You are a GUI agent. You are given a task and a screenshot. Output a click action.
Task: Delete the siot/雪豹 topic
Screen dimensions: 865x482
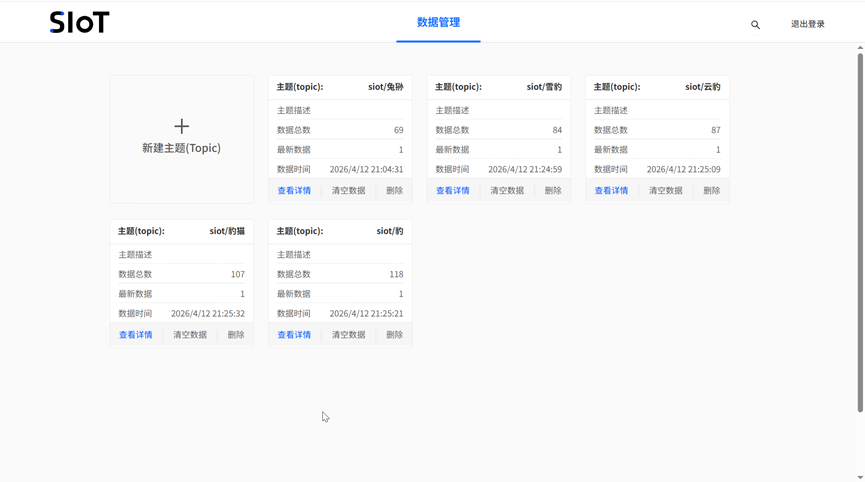click(553, 190)
